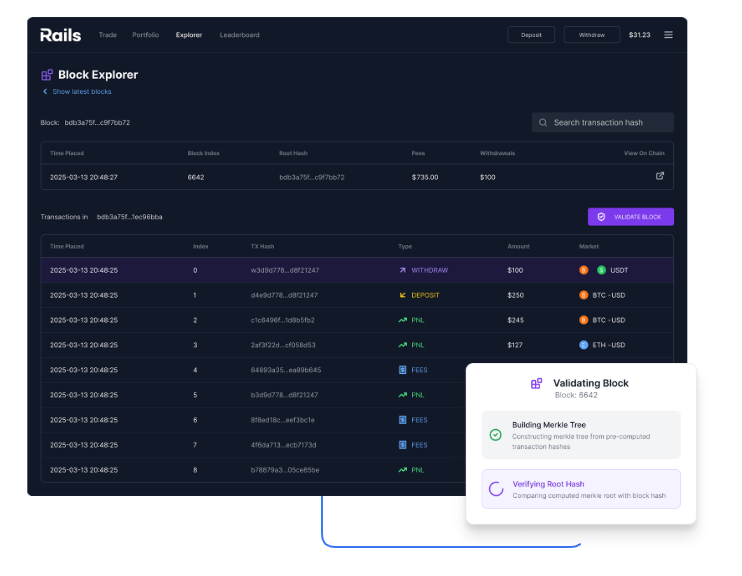742x576 pixels.
Task: Click TX hash 84893a35...ea89b645
Action: click(286, 370)
